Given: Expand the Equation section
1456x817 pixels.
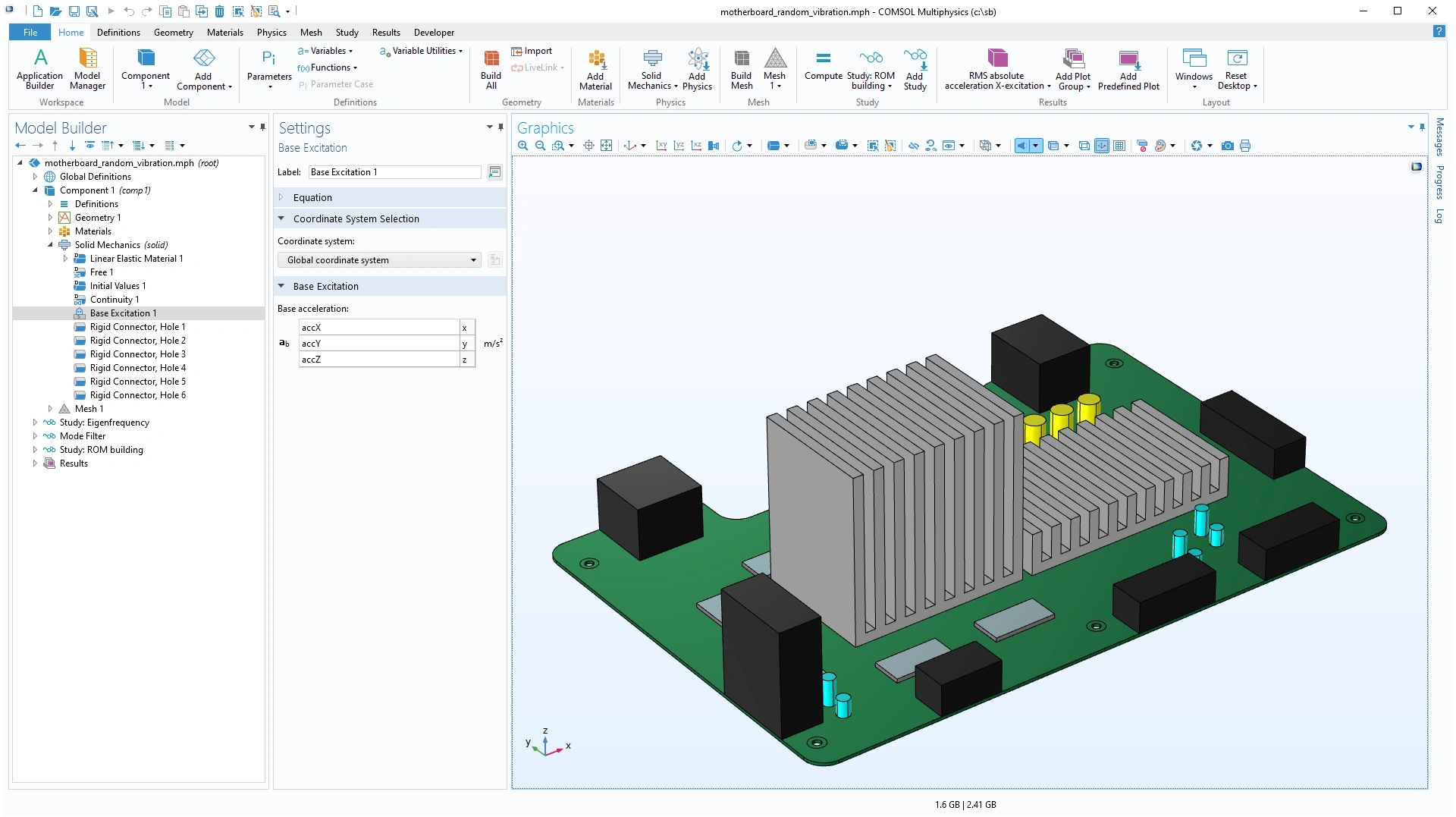Looking at the screenshot, I should pyautogui.click(x=312, y=198).
